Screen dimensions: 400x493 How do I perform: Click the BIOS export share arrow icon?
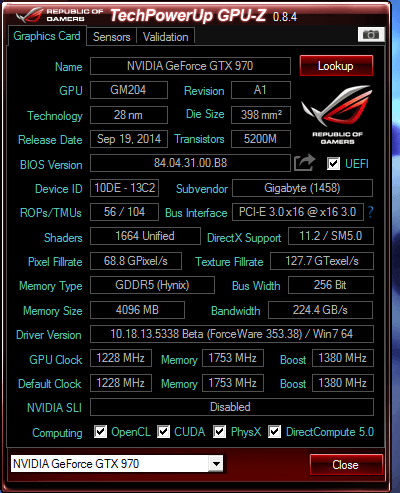point(304,163)
